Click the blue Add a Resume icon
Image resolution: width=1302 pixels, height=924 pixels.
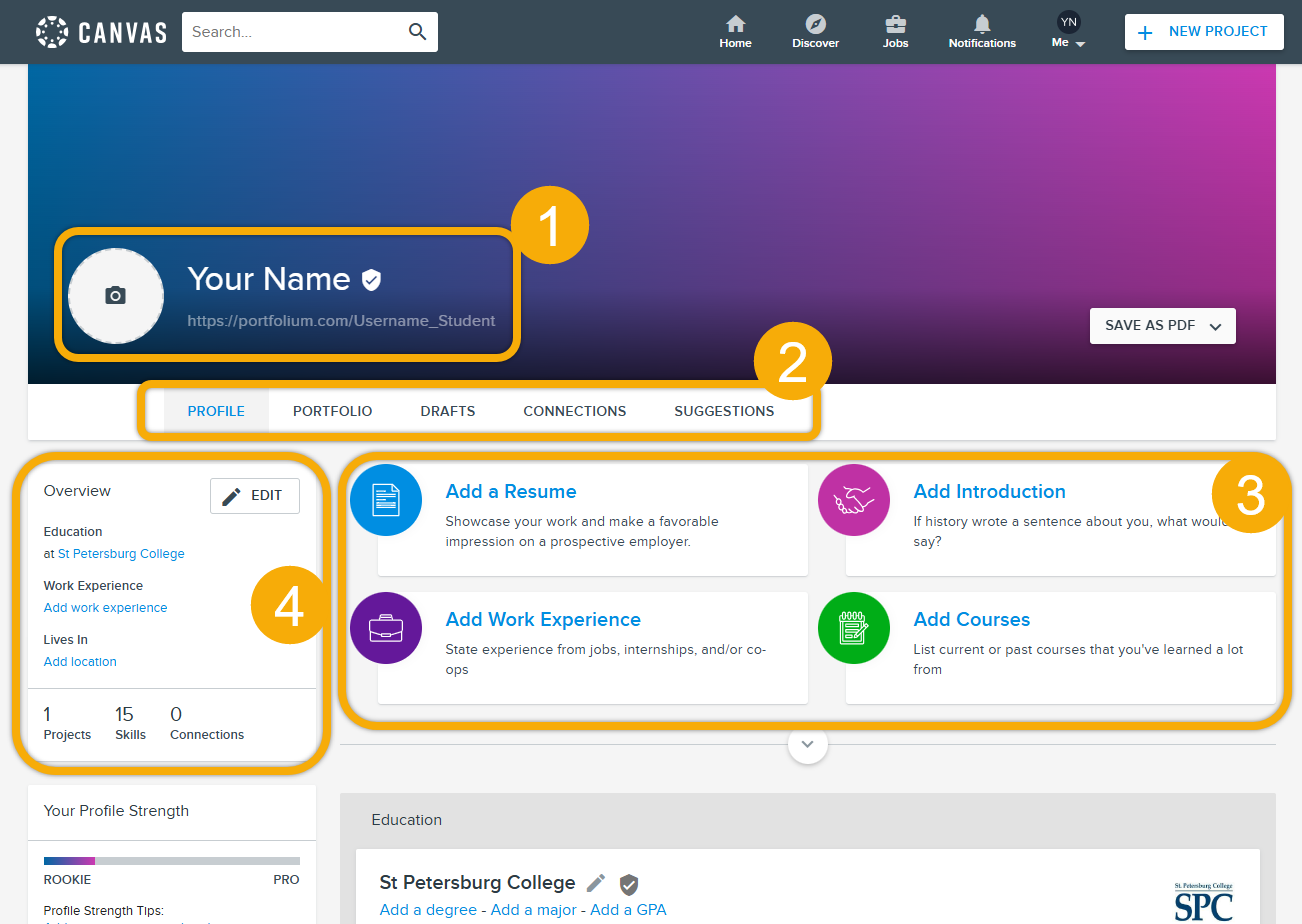click(386, 500)
